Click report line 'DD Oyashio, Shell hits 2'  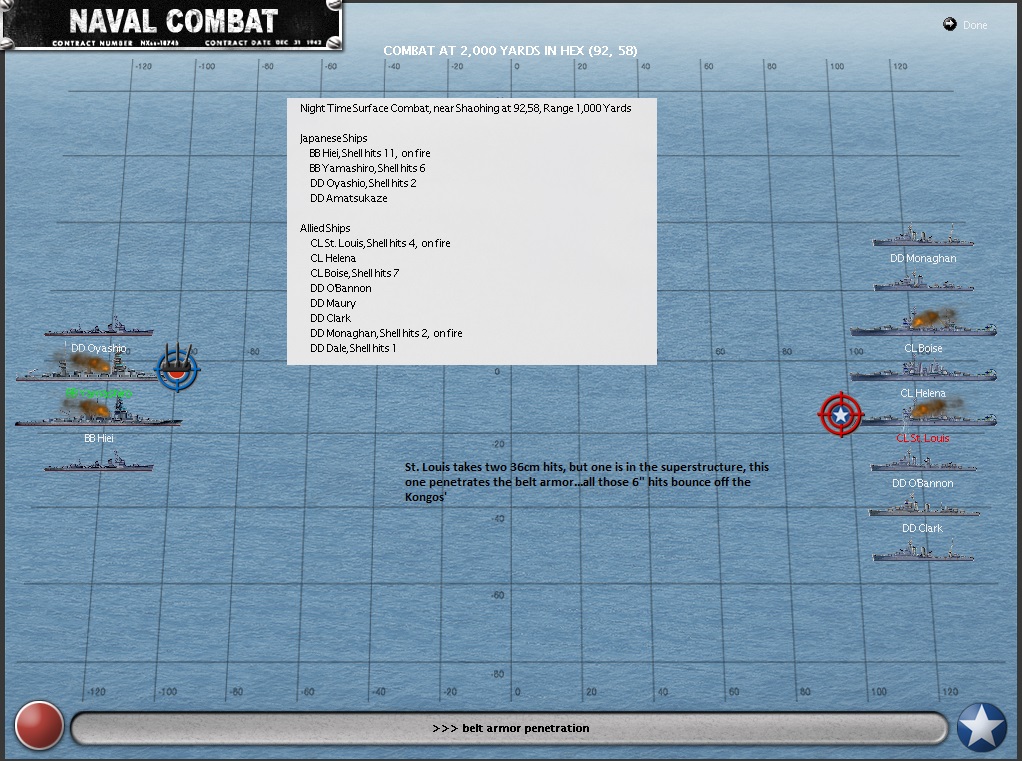(x=363, y=183)
